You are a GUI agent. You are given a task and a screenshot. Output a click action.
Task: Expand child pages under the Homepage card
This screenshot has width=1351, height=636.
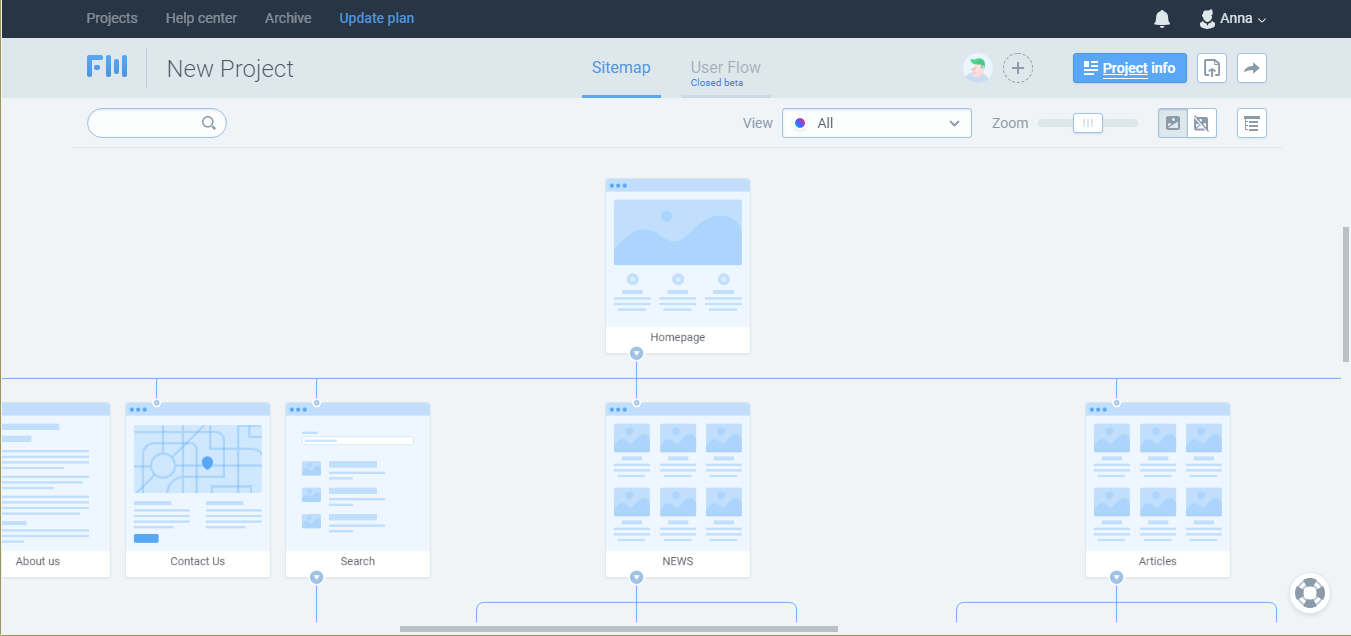coord(636,353)
